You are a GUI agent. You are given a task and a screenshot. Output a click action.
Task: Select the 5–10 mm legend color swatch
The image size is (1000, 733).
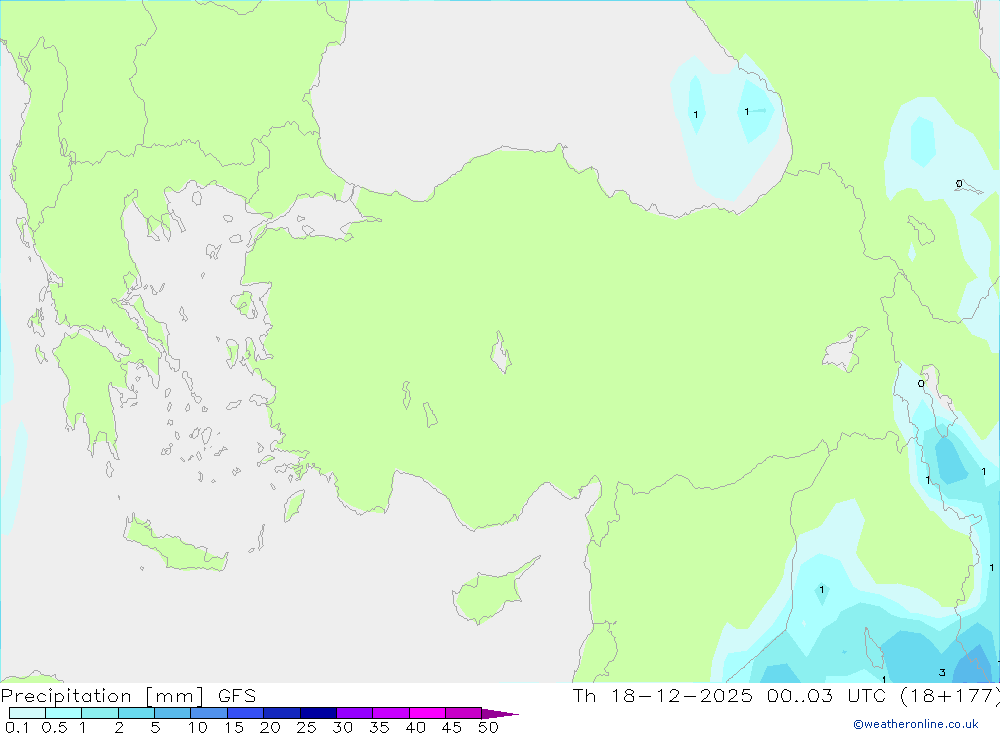173,713
